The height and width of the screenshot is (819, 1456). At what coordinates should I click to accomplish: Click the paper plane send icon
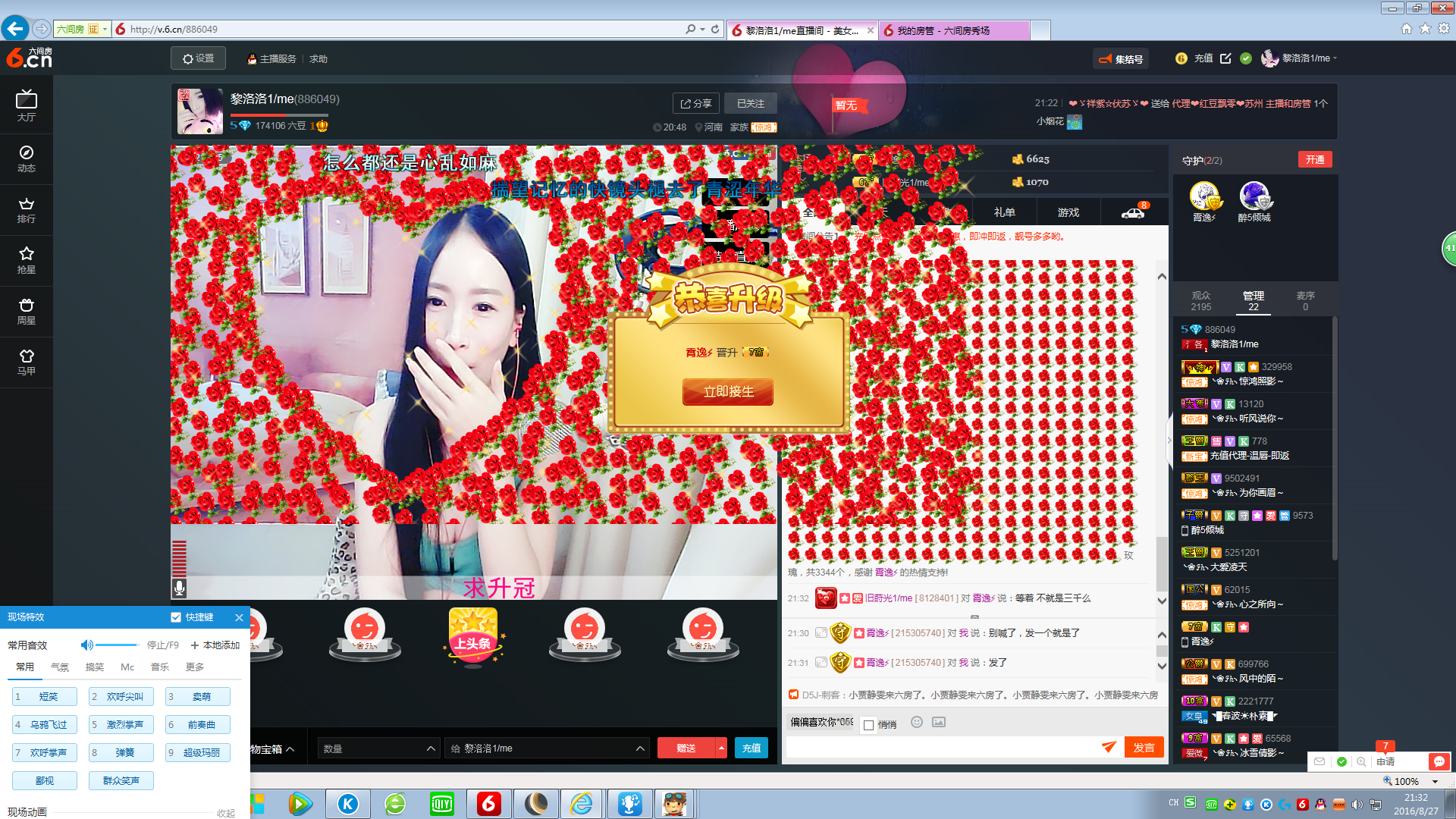click(1109, 747)
